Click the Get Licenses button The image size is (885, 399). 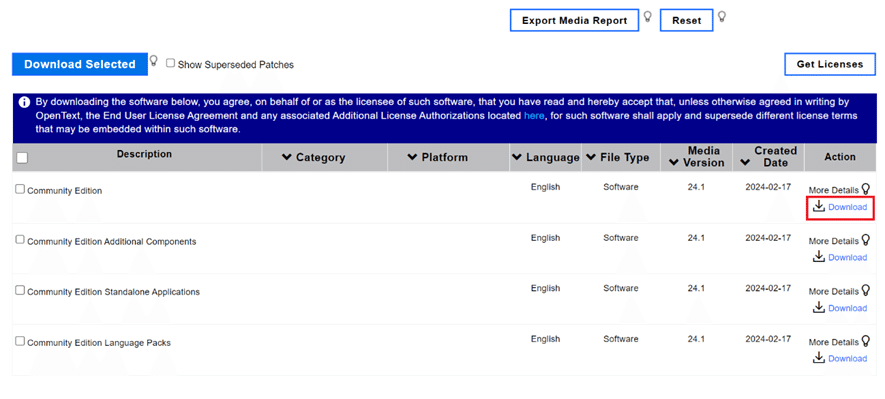[830, 64]
